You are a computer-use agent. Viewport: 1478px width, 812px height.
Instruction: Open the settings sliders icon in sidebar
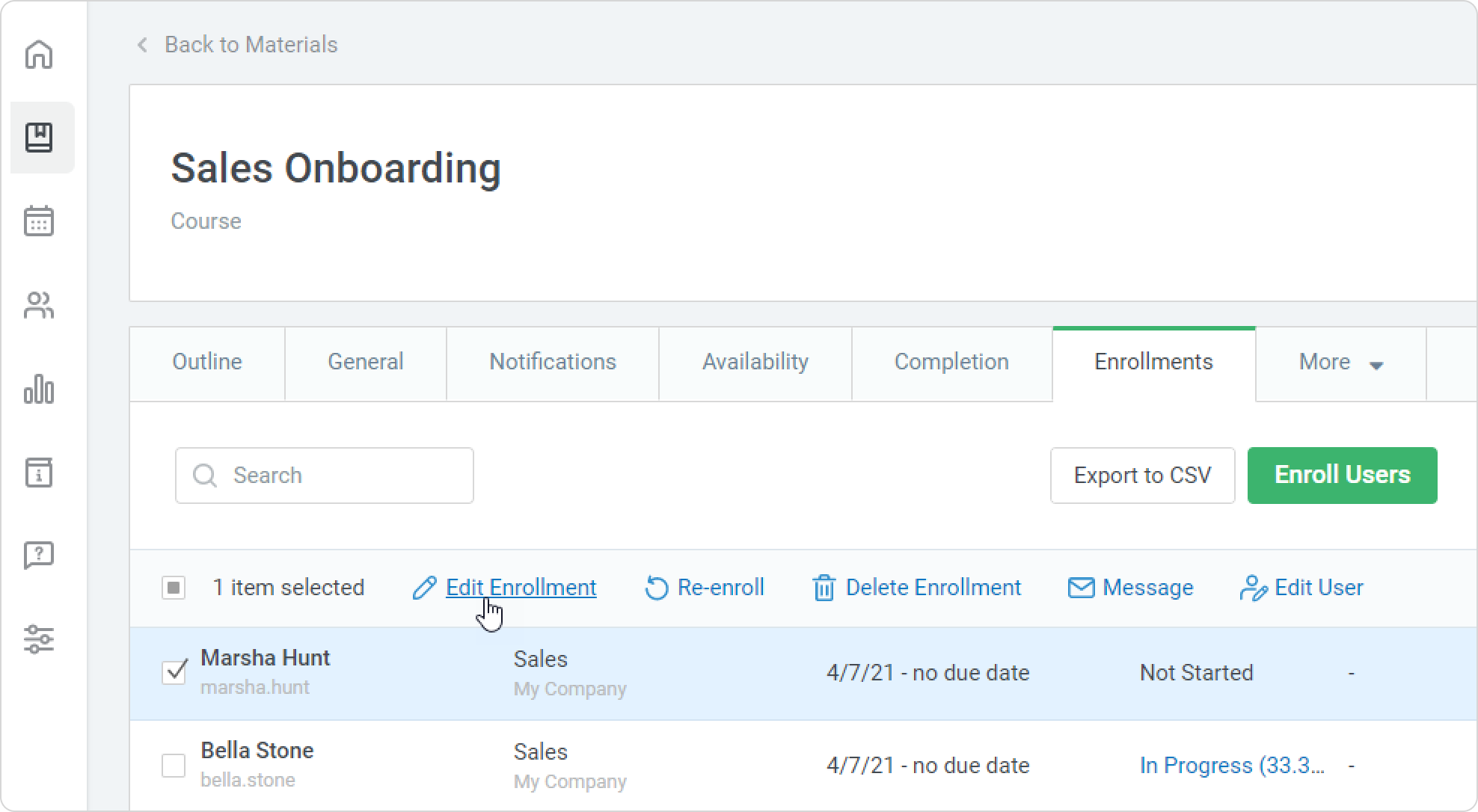[x=39, y=639]
